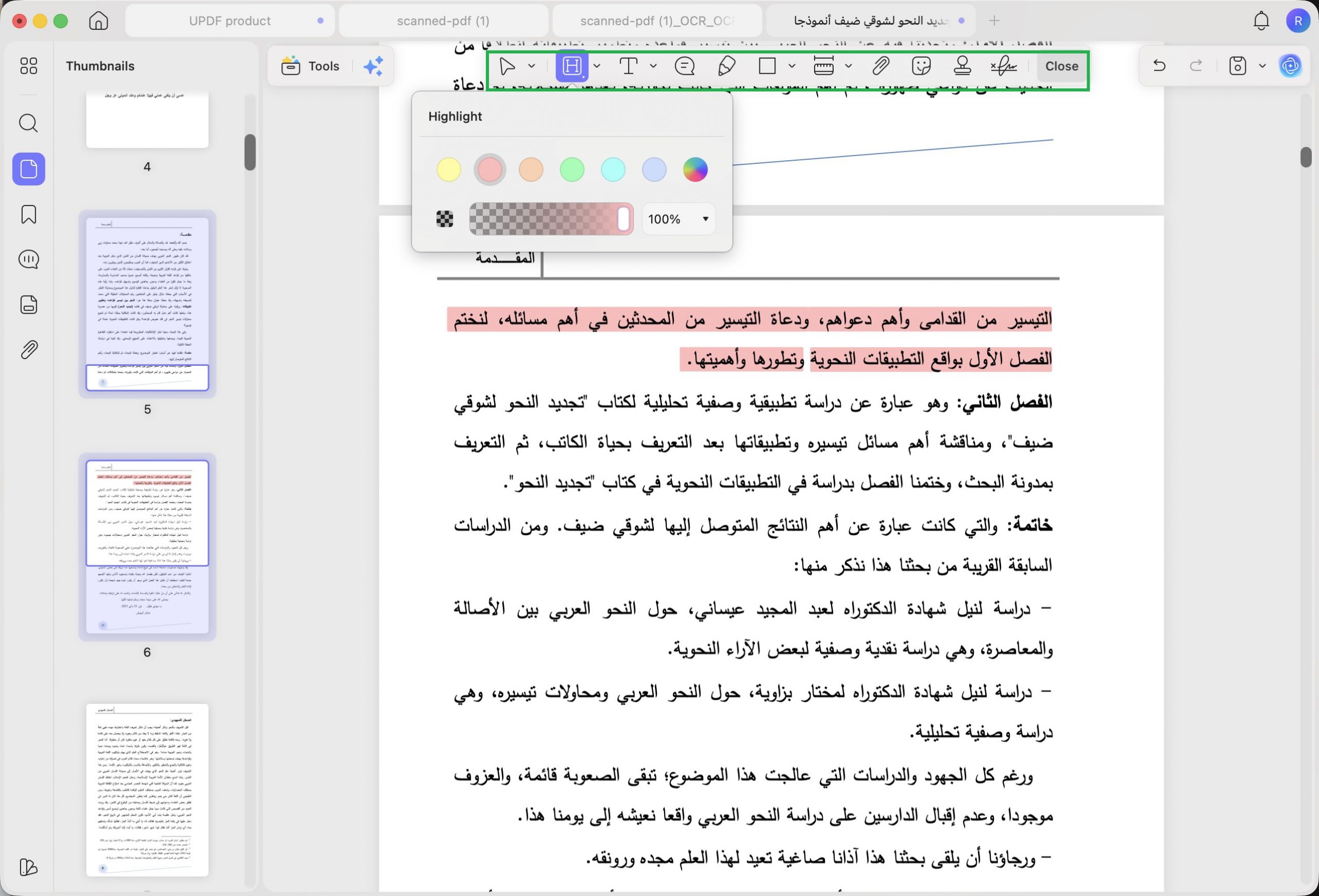Open the AI assistant icon at top right
Image resolution: width=1319 pixels, height=896 pixels.
coord(1290,66)
